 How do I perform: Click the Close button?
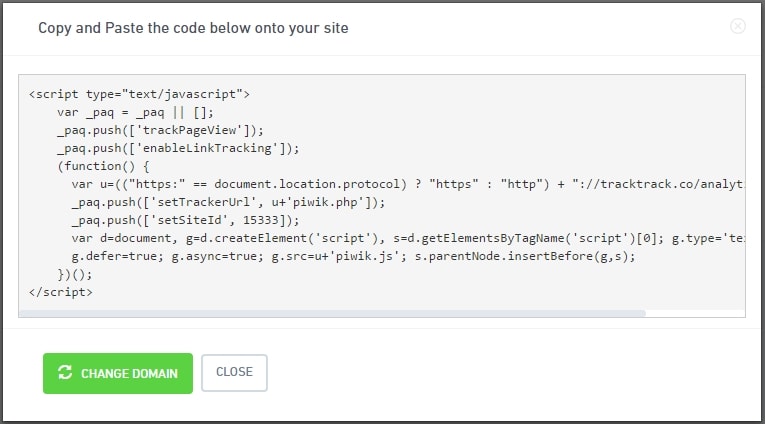234,373
